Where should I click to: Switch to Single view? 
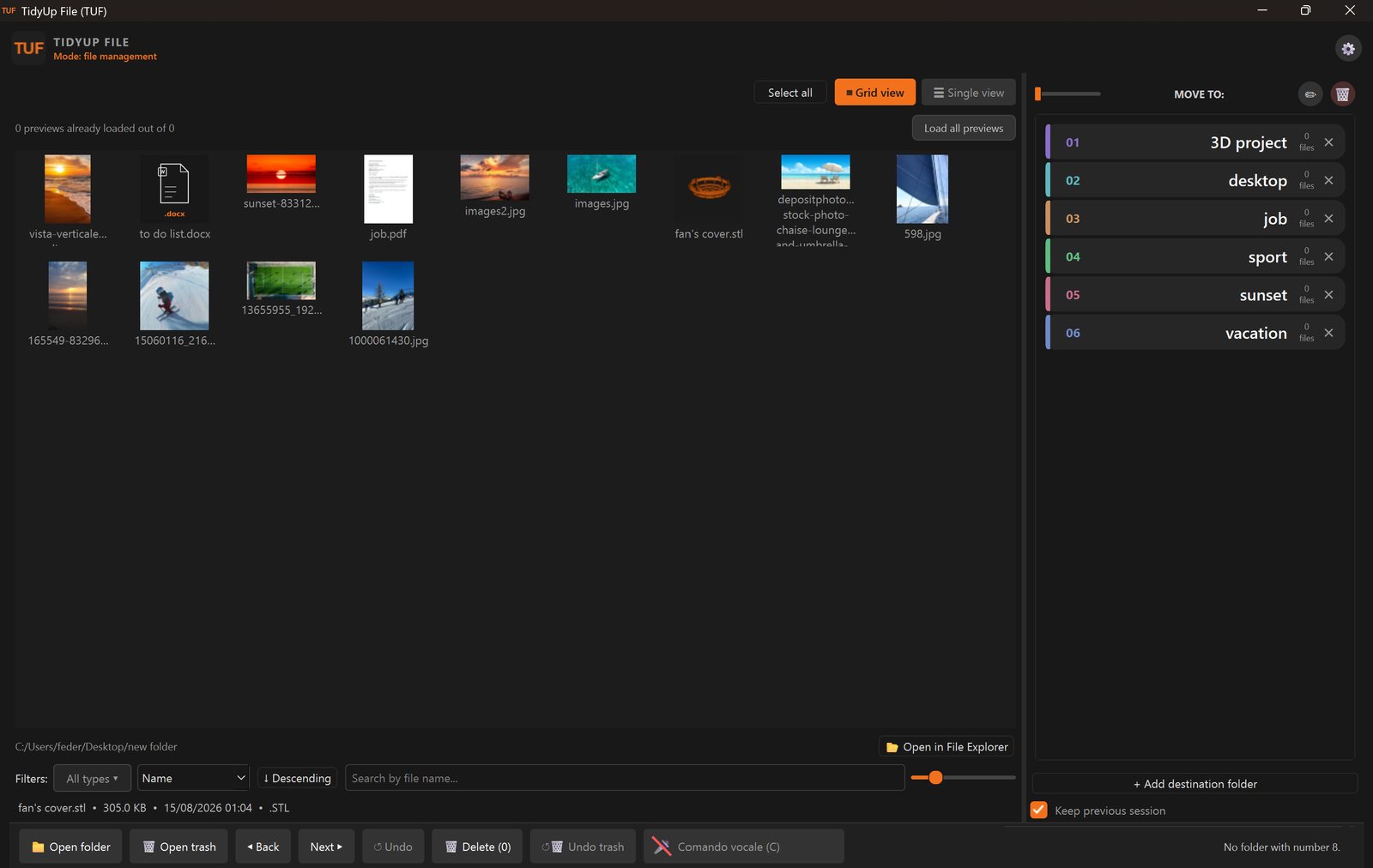(969, 93)
